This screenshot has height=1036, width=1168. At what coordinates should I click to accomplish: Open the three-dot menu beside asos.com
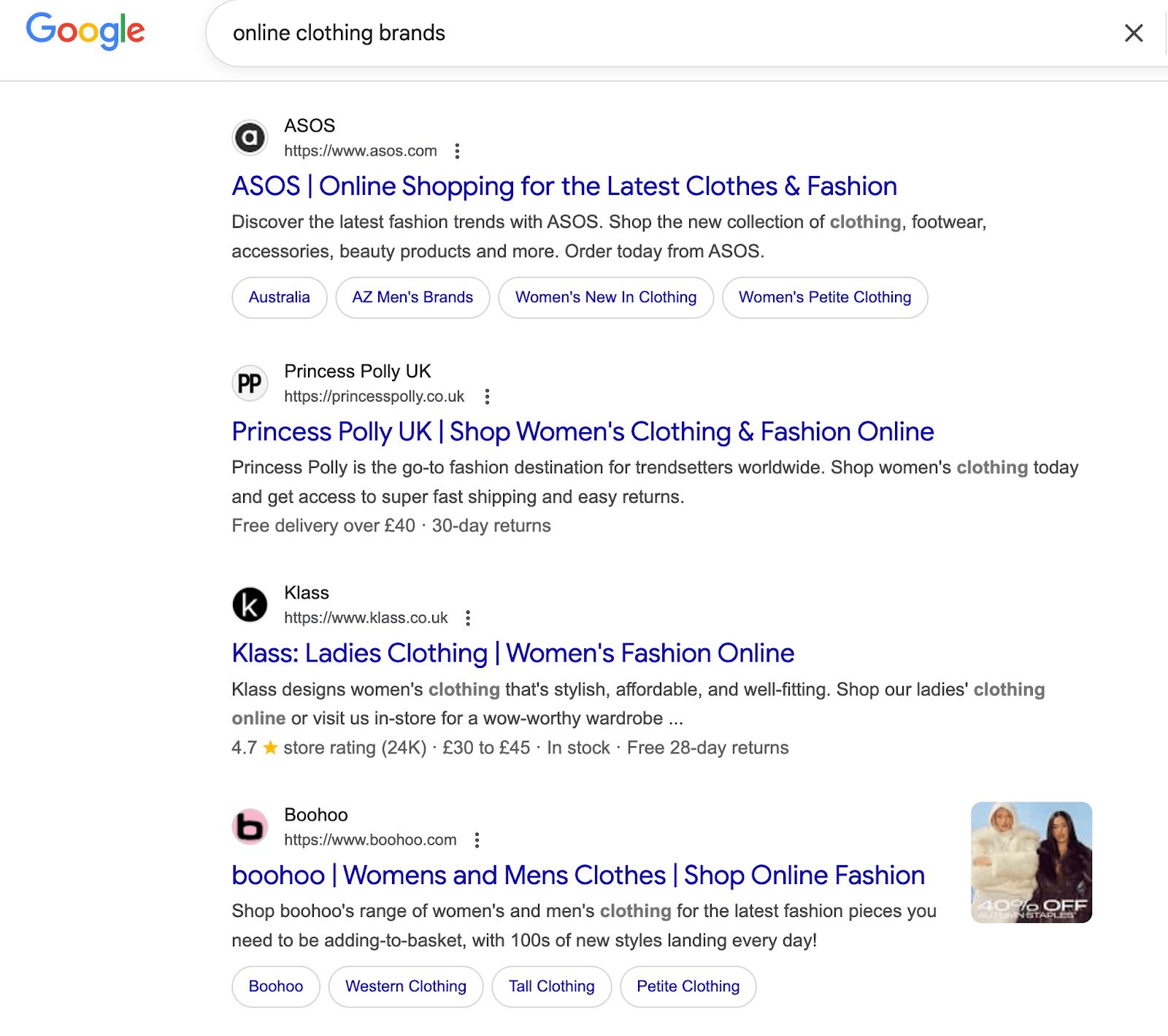click(458, 151)
